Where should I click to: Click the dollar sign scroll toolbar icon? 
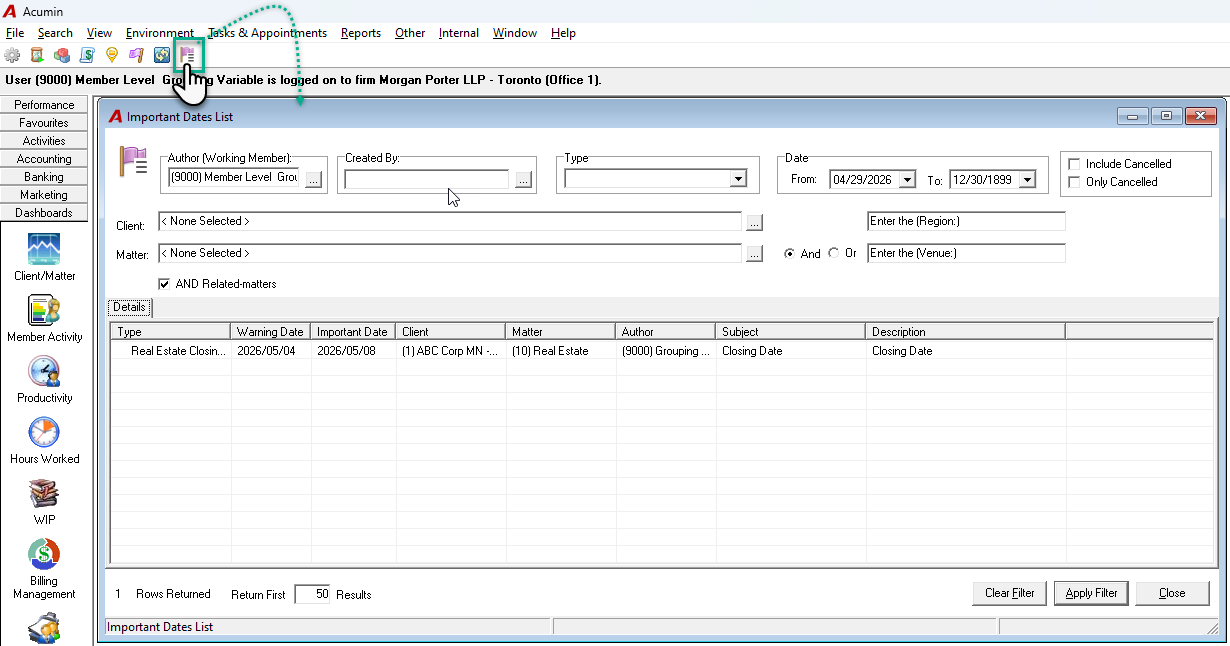coord(87,55)
